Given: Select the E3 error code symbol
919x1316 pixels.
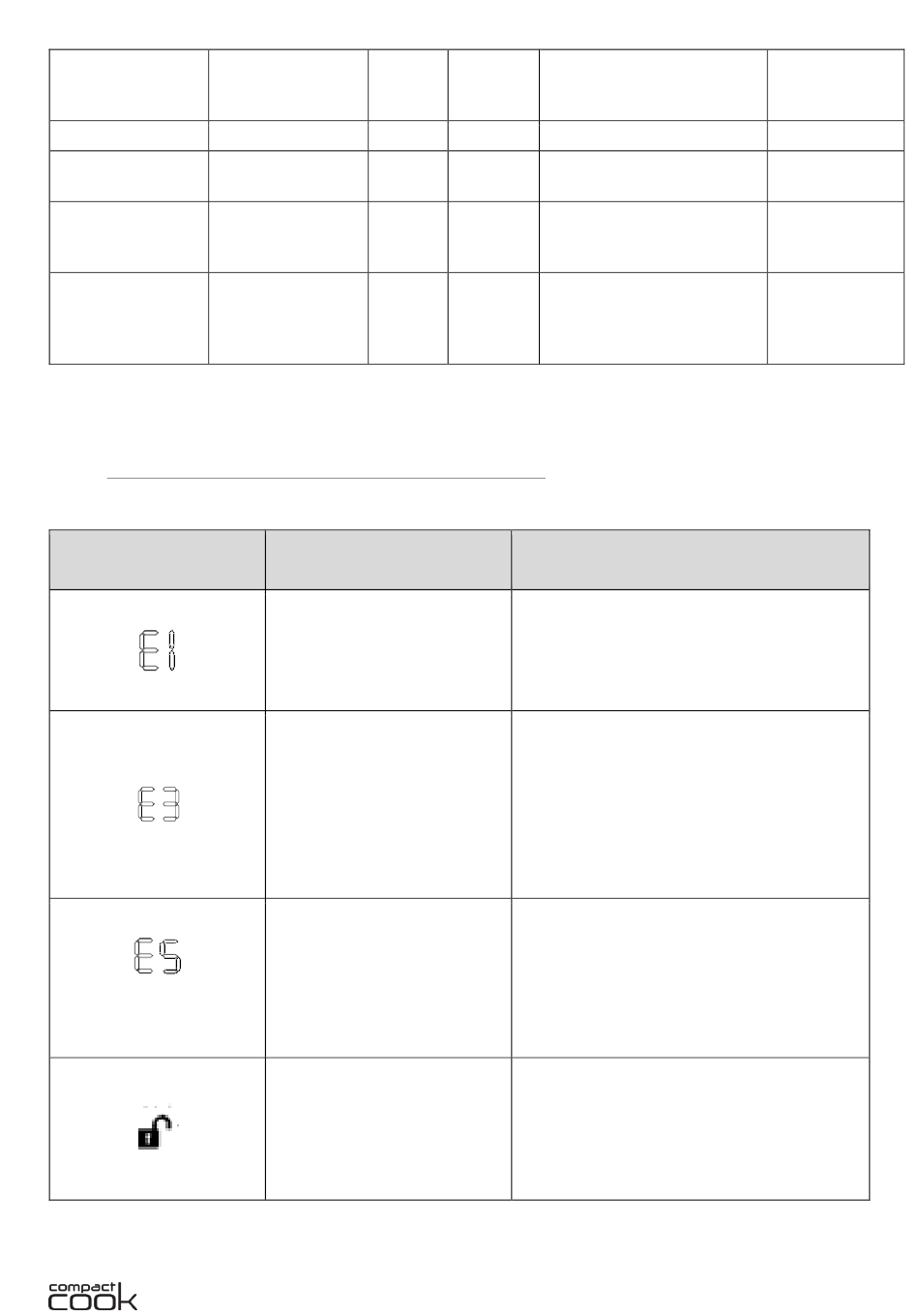Looking at the screenshot, I should 159,805.
